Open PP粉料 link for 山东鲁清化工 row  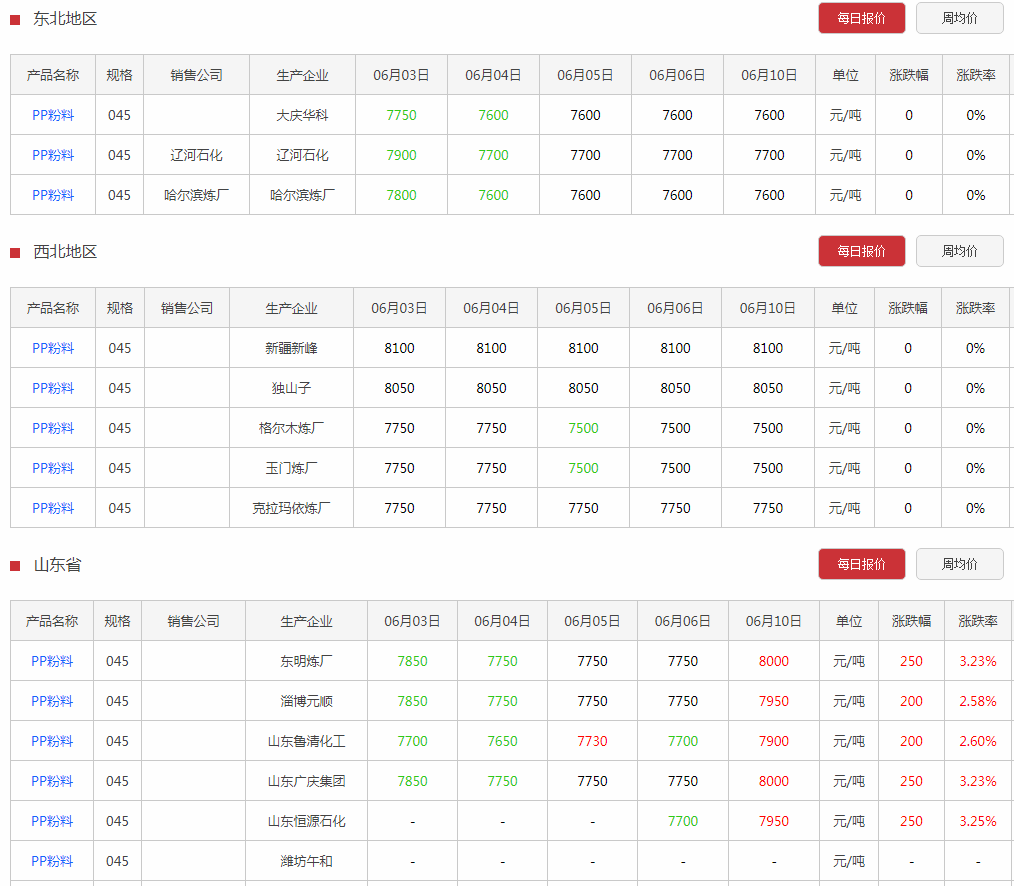coord(52,741)
